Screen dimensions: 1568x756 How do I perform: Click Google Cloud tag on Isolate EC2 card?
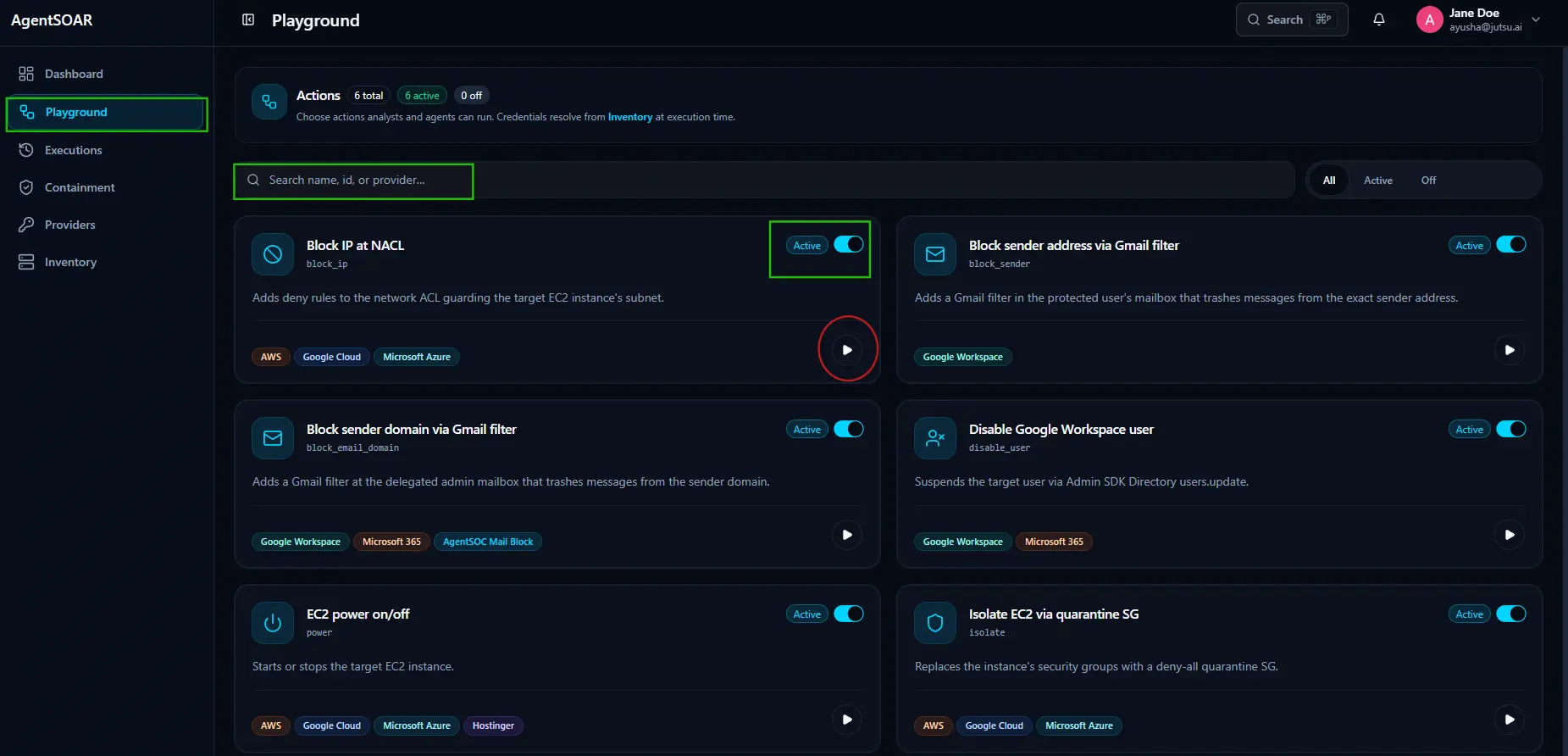995,725
